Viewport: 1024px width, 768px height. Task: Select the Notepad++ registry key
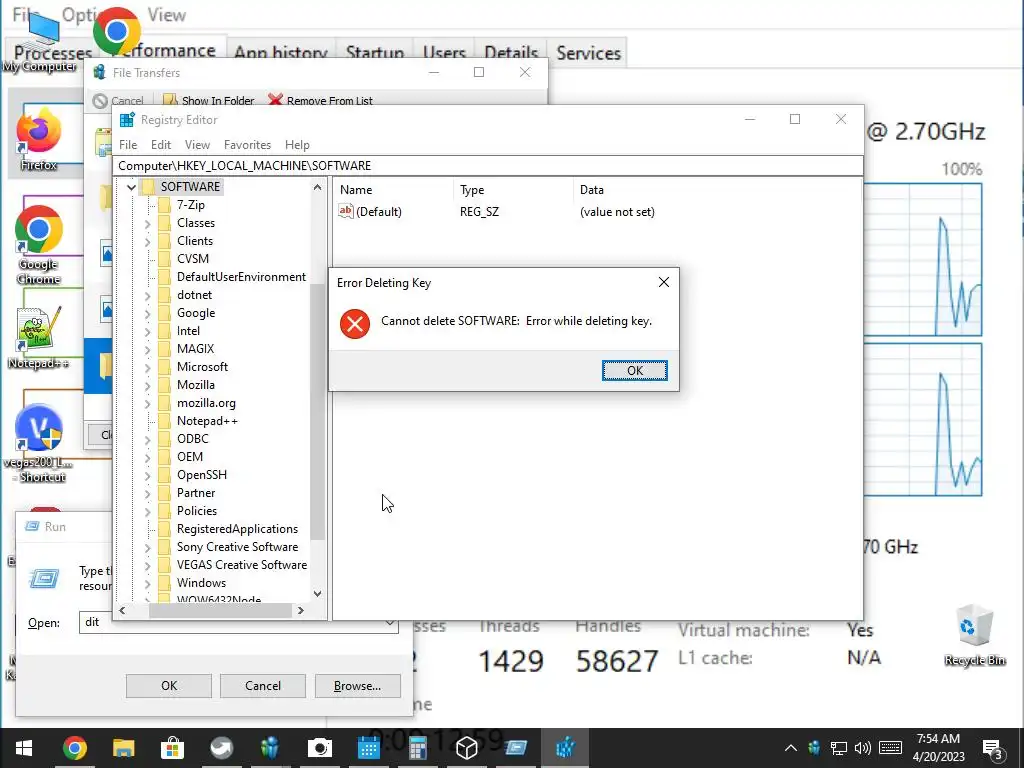207,421
